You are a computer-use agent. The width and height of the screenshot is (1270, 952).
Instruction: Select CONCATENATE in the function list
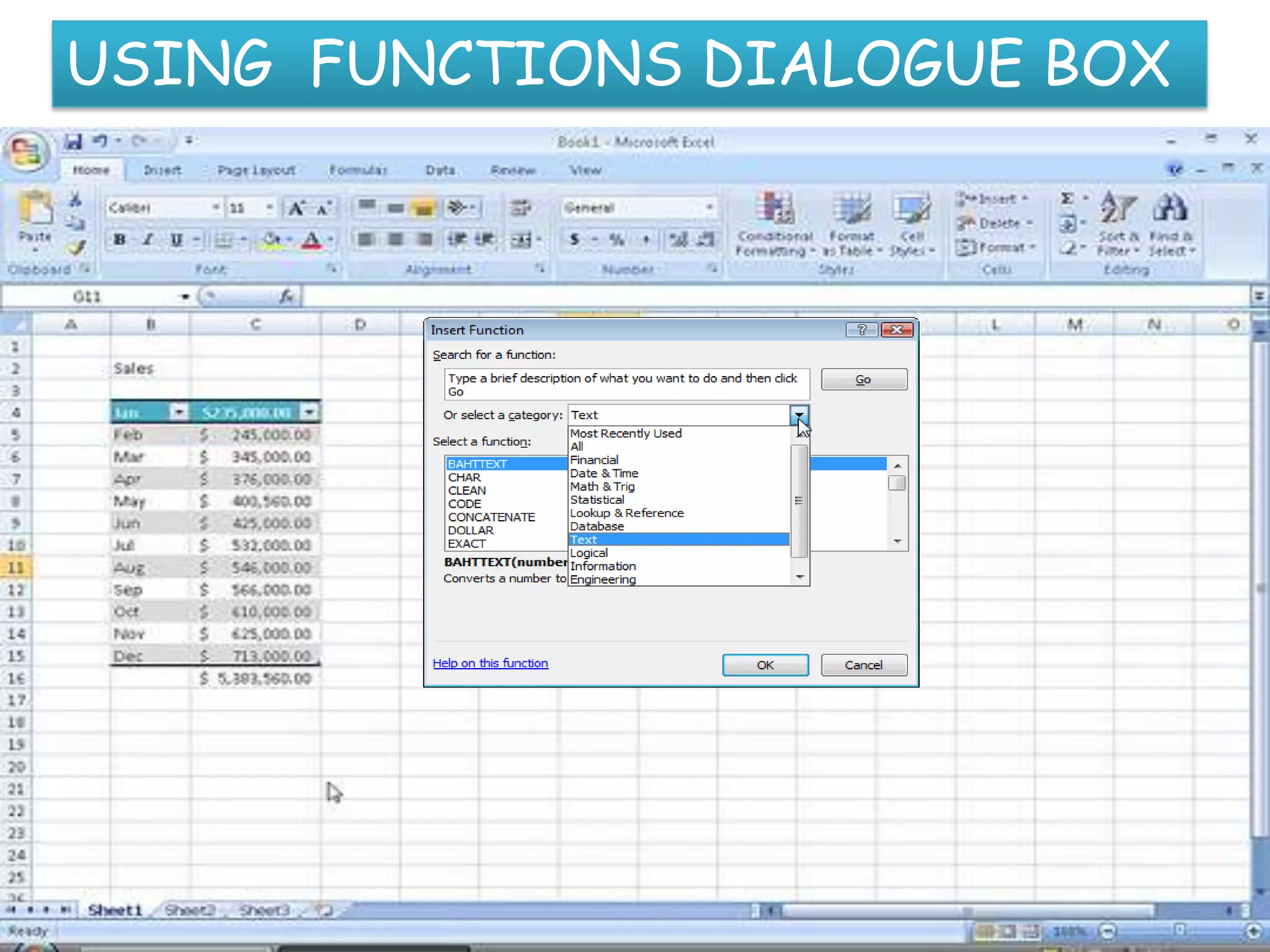pos(491,517)
